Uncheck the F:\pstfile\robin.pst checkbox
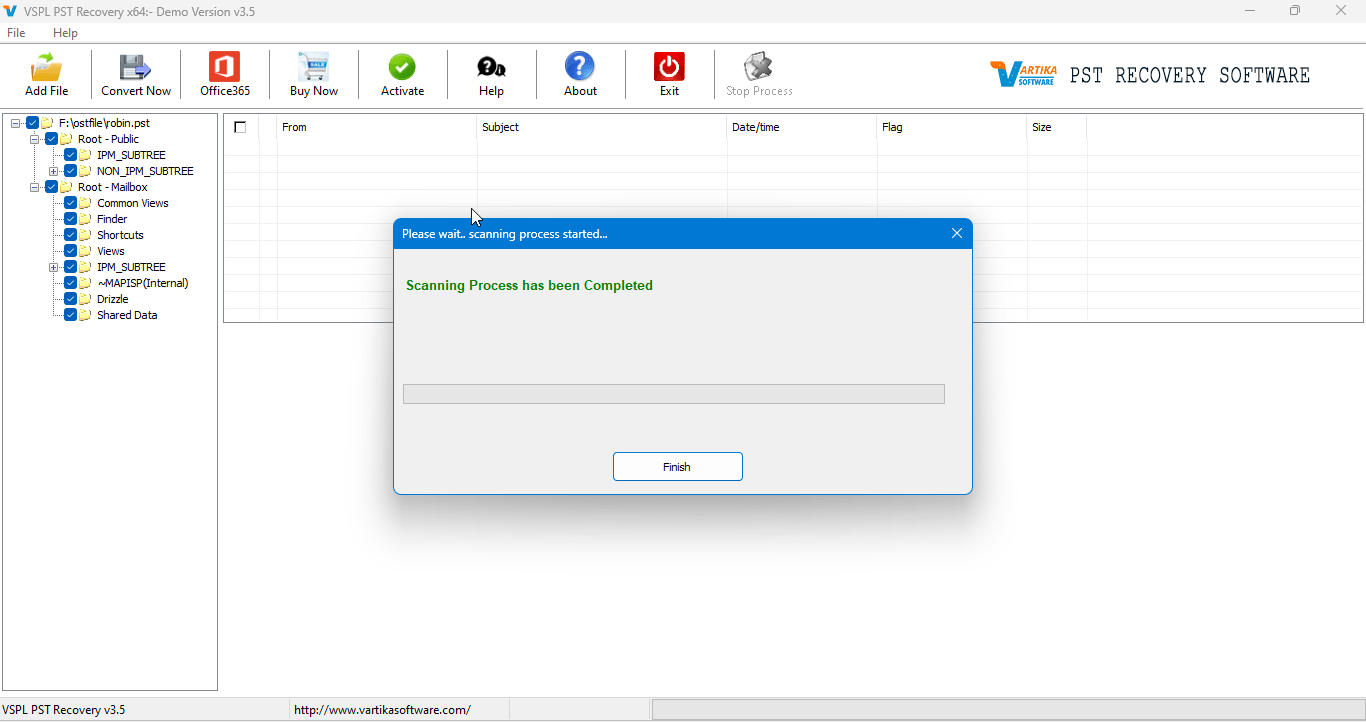1366x722 pixels. click(32, 123)
